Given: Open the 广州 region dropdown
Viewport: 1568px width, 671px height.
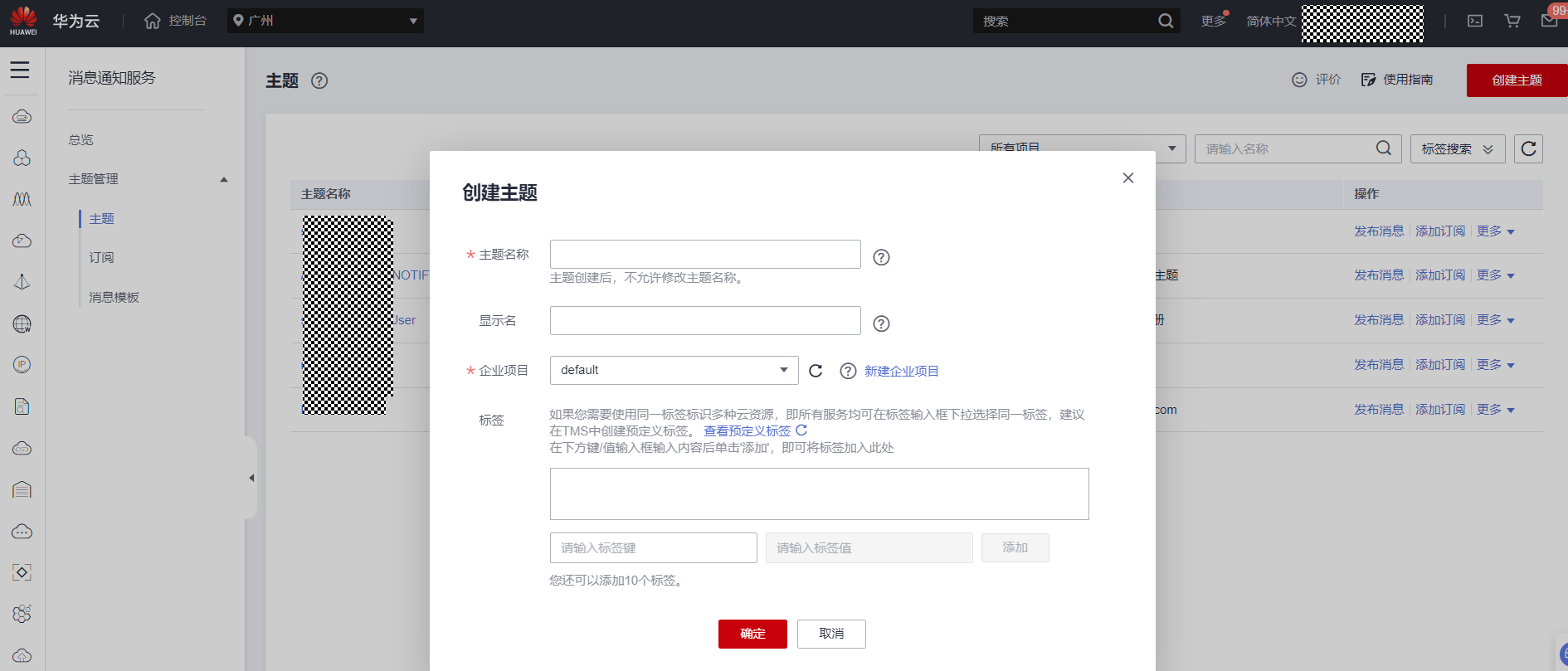Looking at the screenshot, I should (325, 21).
